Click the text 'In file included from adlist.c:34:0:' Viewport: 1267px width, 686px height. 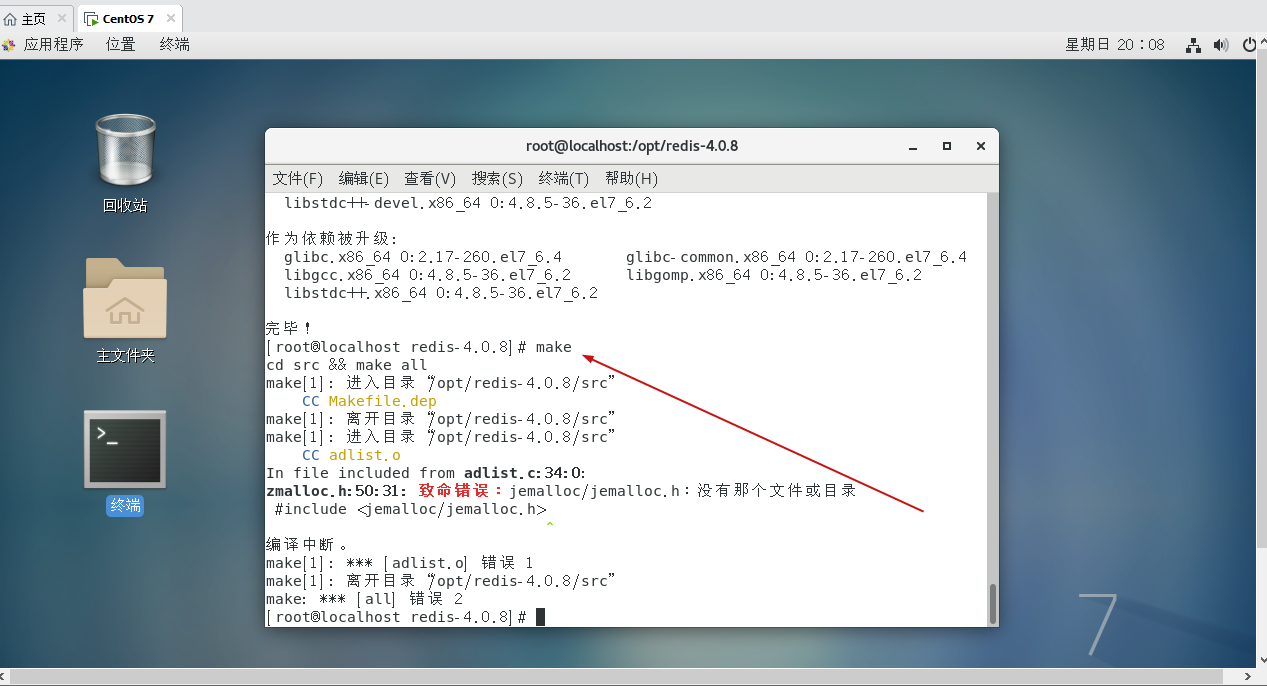pos(426,473)
